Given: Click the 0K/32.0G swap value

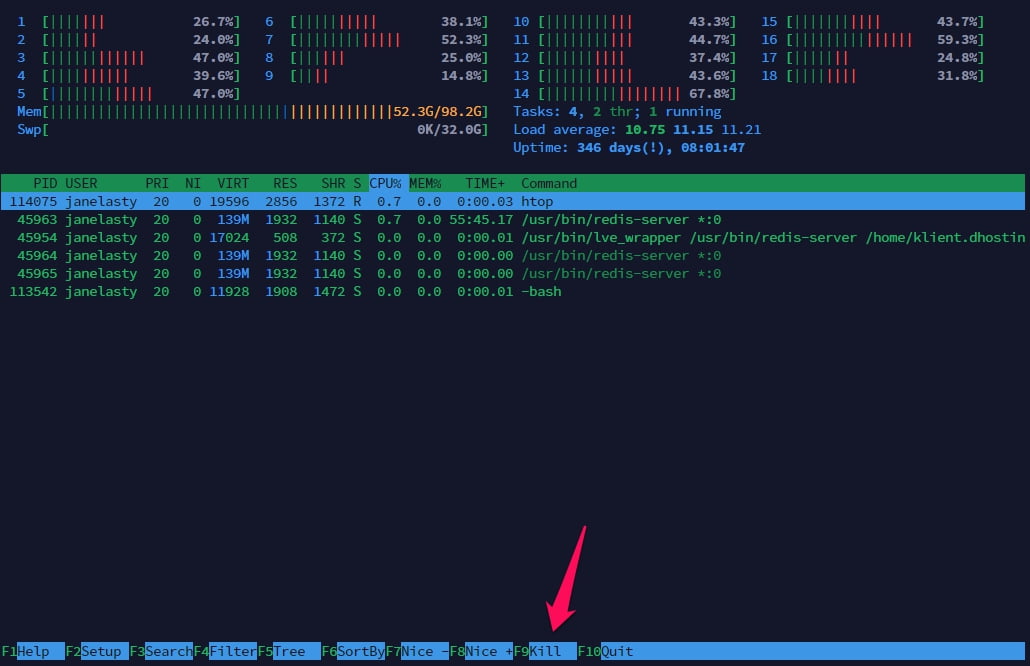Looking at the screenshot, I should point(450,129).
